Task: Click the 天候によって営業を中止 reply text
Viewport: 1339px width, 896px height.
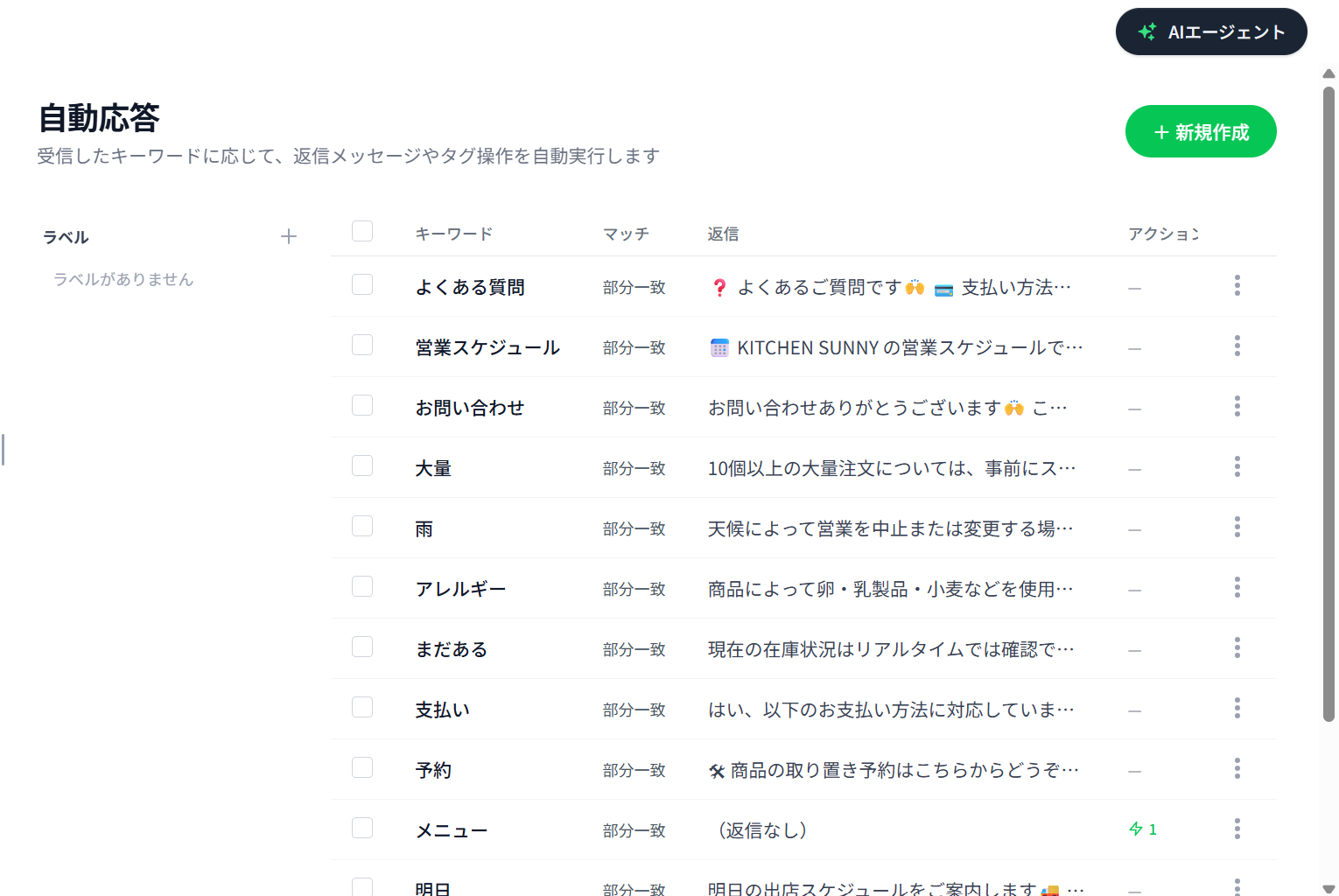Action: tap(890, 528)
